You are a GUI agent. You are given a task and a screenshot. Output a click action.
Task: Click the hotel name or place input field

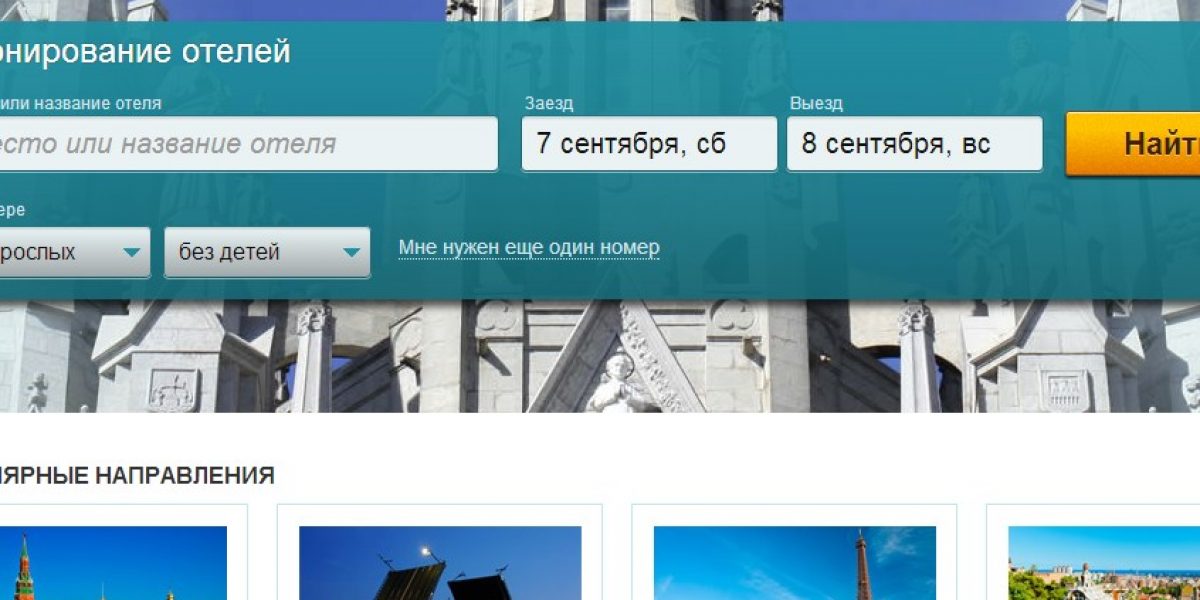pos(248,144)
